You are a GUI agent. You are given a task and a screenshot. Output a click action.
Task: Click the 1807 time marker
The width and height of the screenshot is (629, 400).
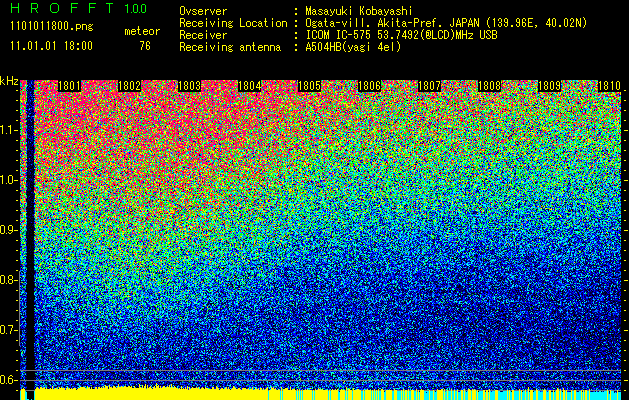point(429,86)
